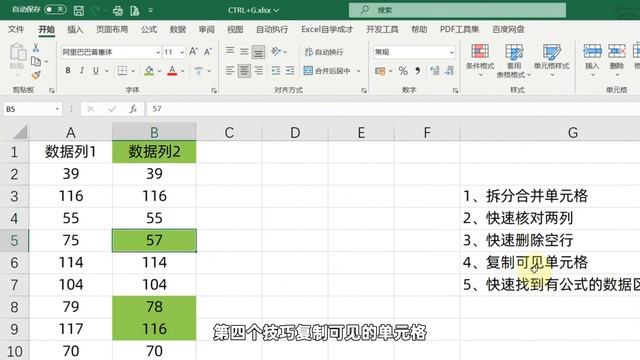This screenshot has width=640, height=360.
Task: Click the Search box in title bar
Action: [x=457, y=10]
